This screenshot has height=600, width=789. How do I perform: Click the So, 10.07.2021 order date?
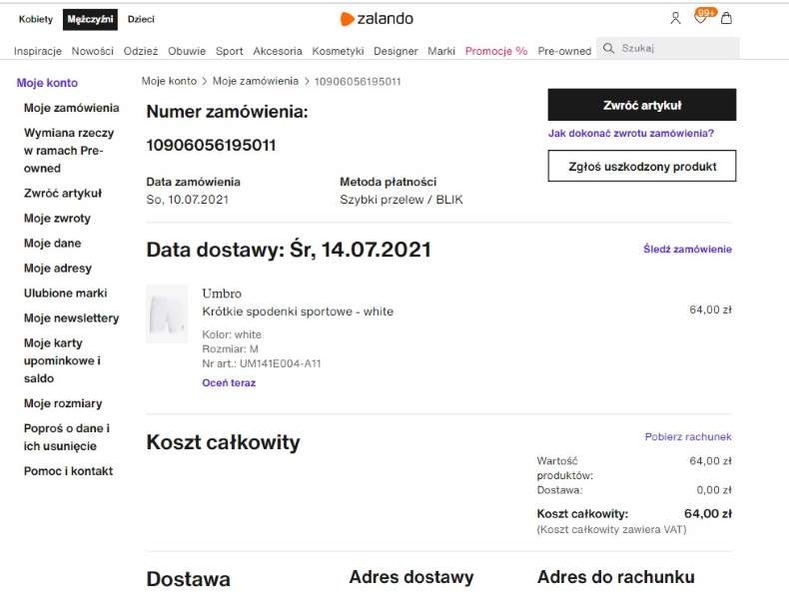tap(187, 200)
